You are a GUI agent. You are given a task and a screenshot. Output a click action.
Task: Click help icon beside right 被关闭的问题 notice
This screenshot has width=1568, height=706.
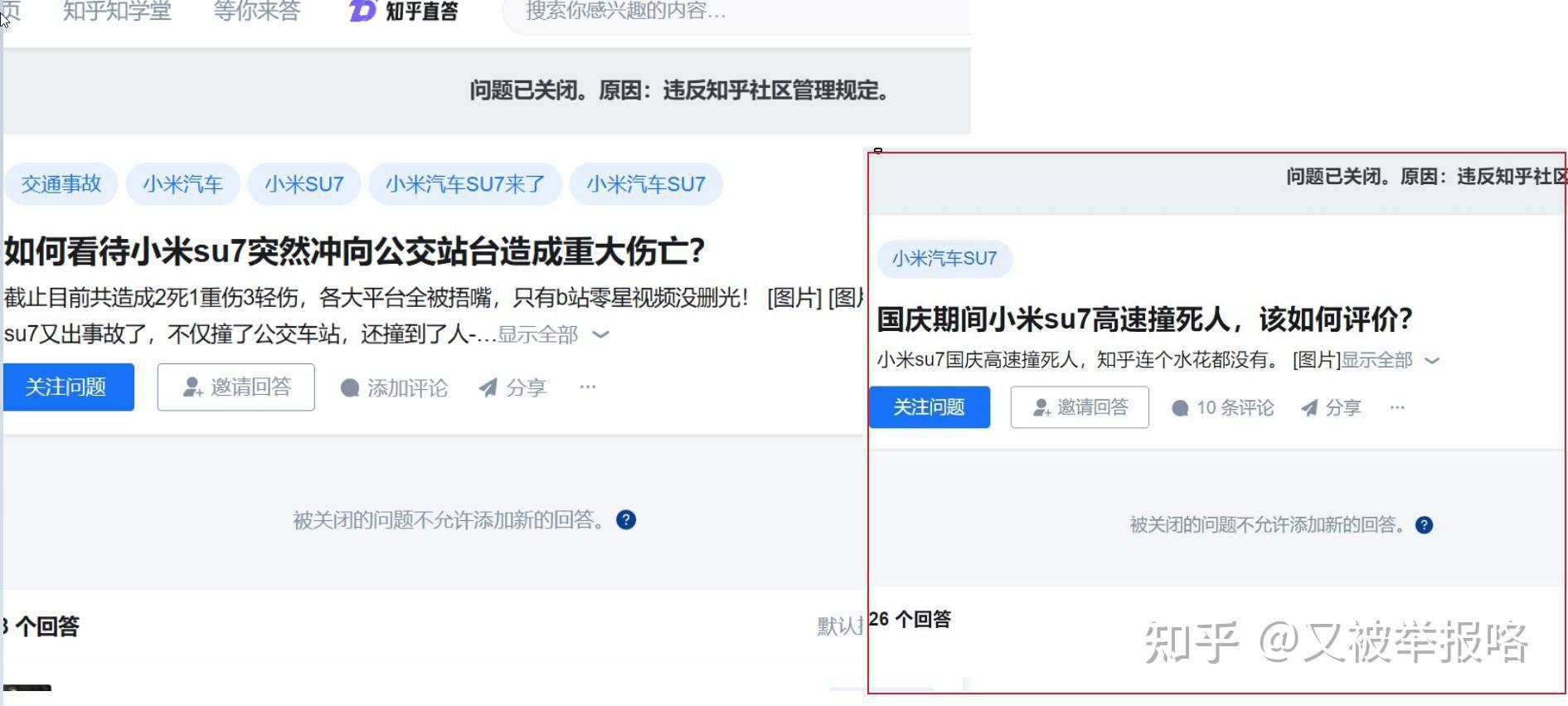[x=1425, y=525]
